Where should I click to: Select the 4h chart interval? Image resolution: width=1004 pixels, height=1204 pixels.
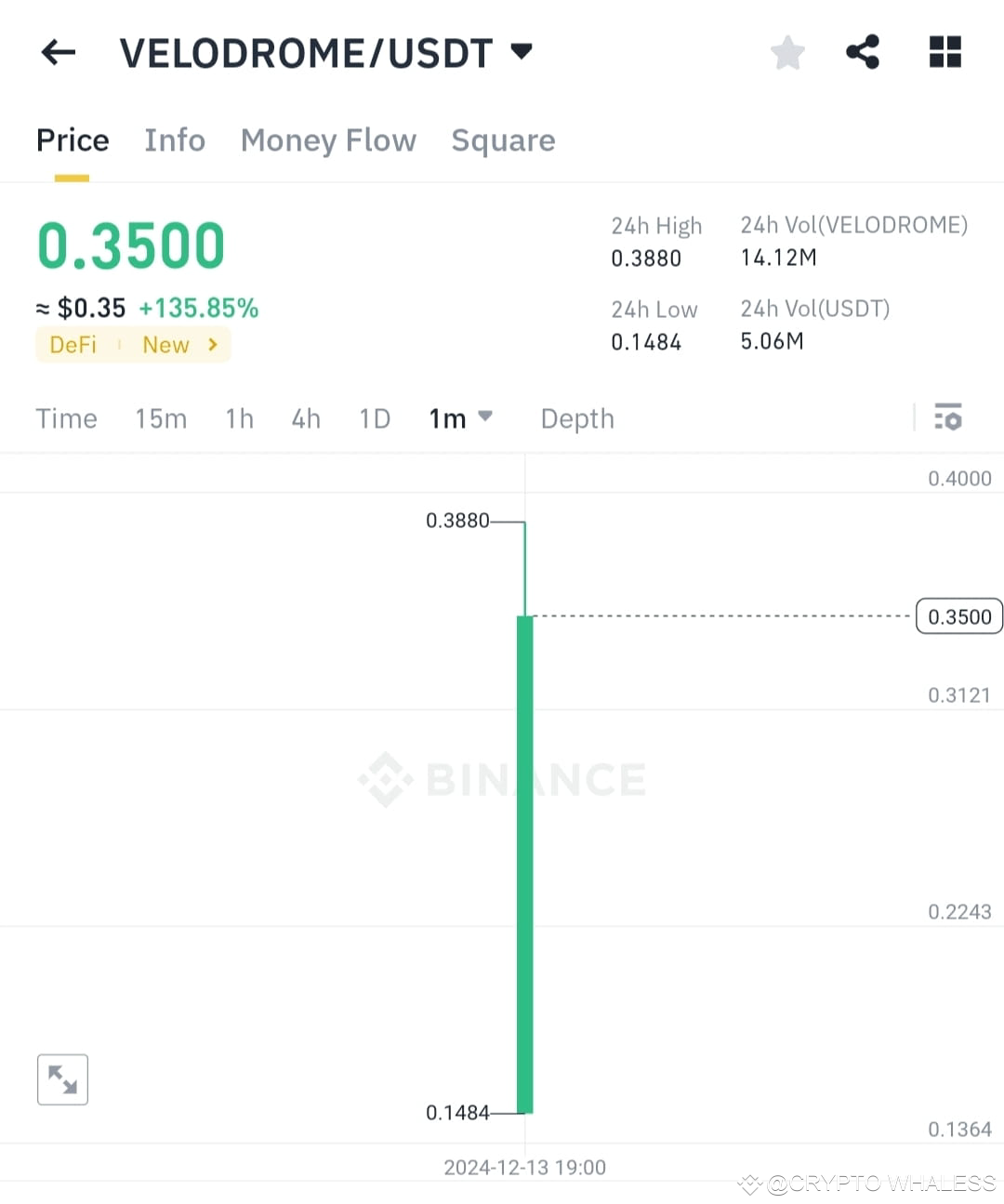tap(306, 418)
